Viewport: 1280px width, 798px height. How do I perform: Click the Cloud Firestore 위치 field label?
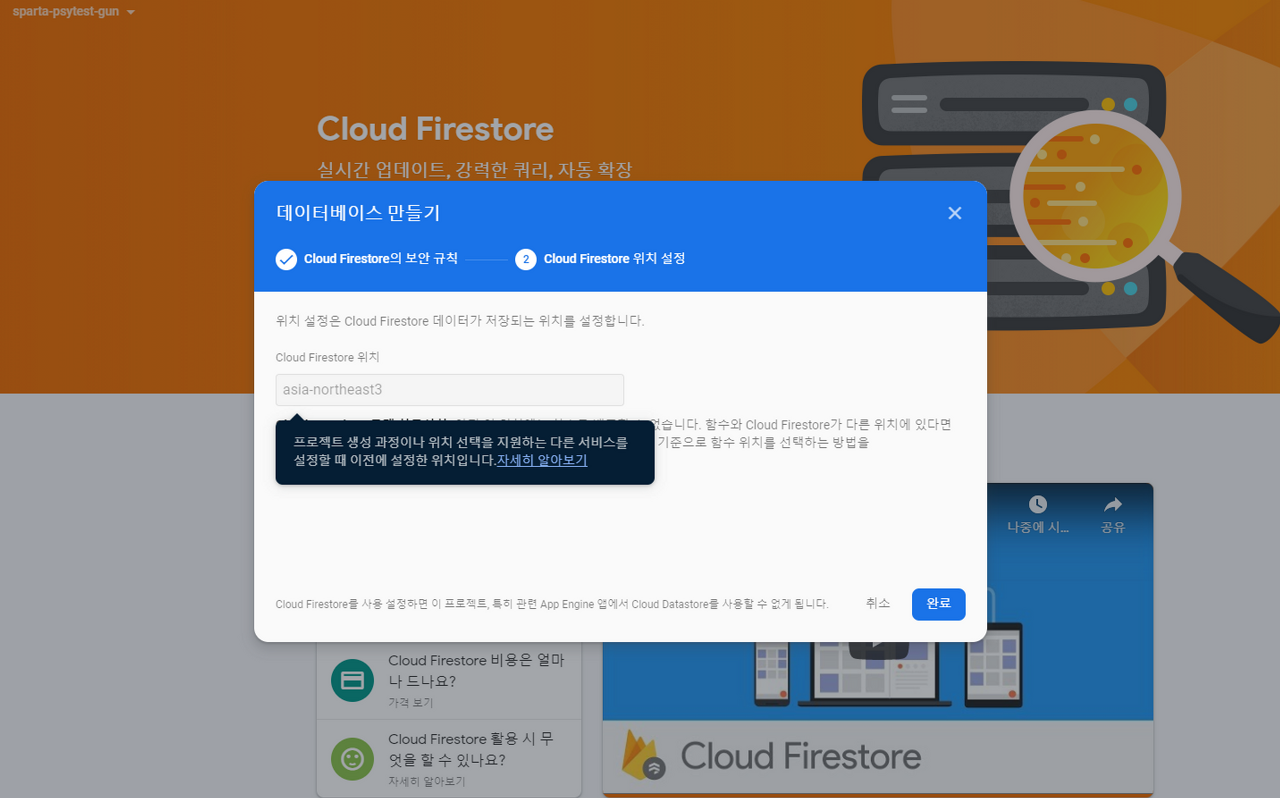[x=328, y=357]
